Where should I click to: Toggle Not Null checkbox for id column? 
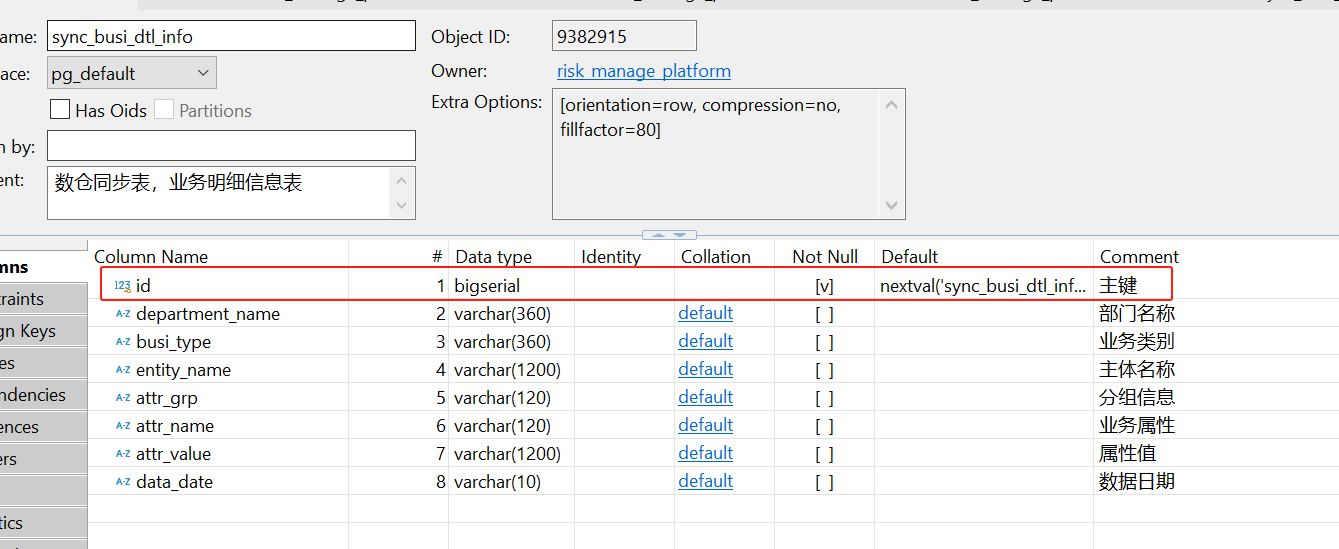click(x=824, y=286)
